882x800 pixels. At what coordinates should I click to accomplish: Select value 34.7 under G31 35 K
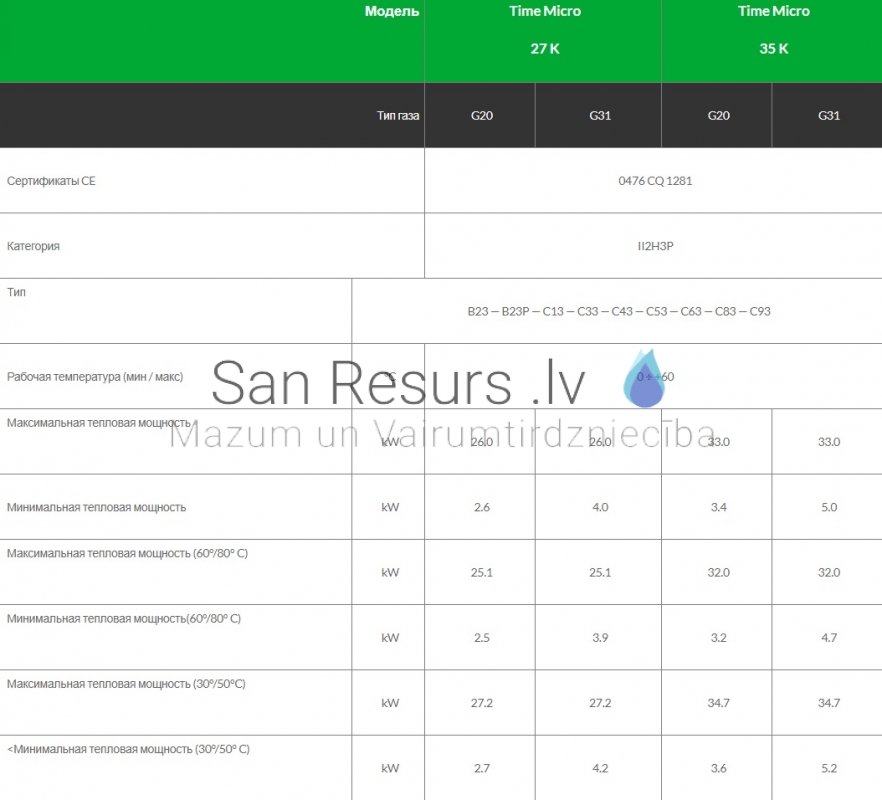click(829, 703)
